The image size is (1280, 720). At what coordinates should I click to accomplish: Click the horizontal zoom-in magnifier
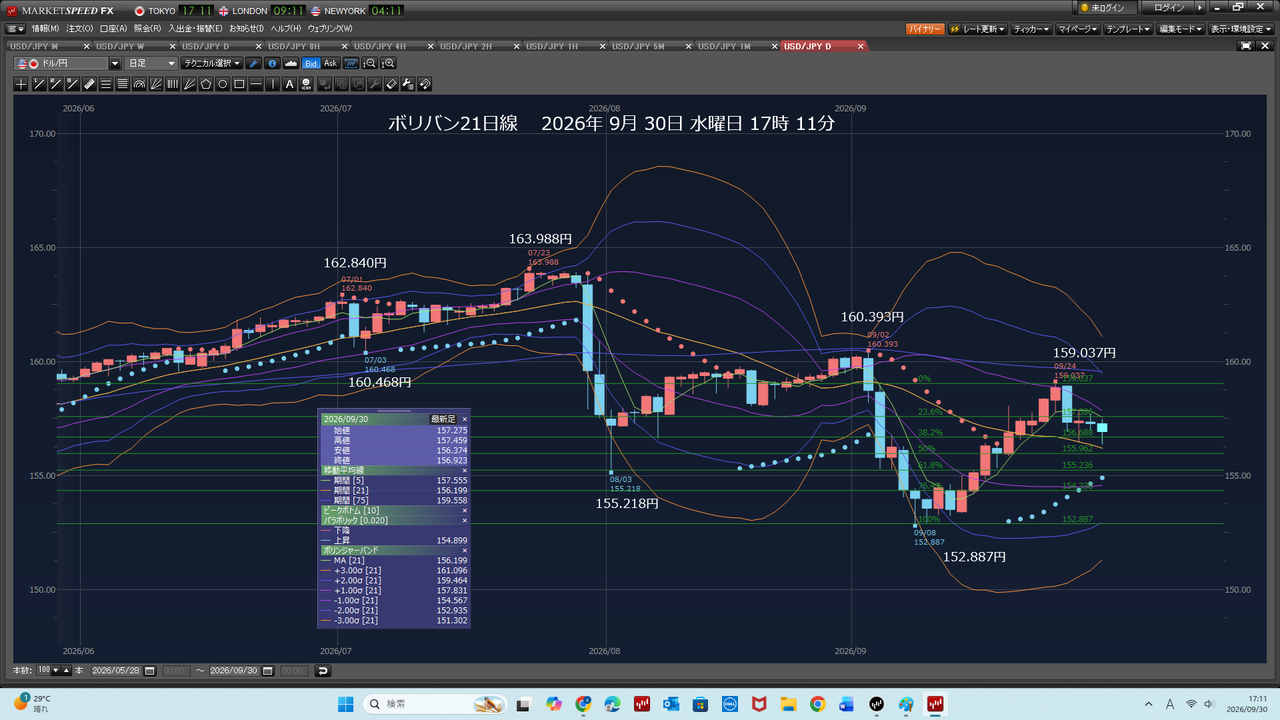coord(388,63)
